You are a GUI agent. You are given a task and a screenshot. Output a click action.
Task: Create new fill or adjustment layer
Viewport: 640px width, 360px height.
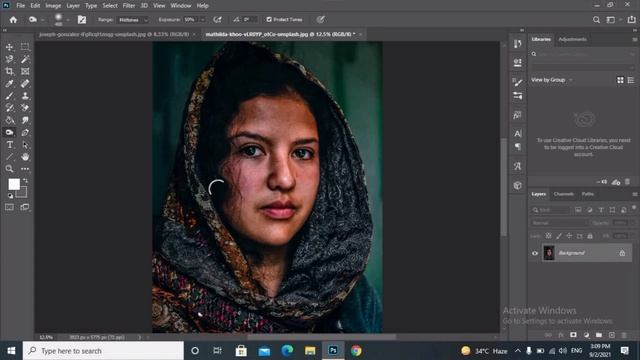tap(587, 335)
